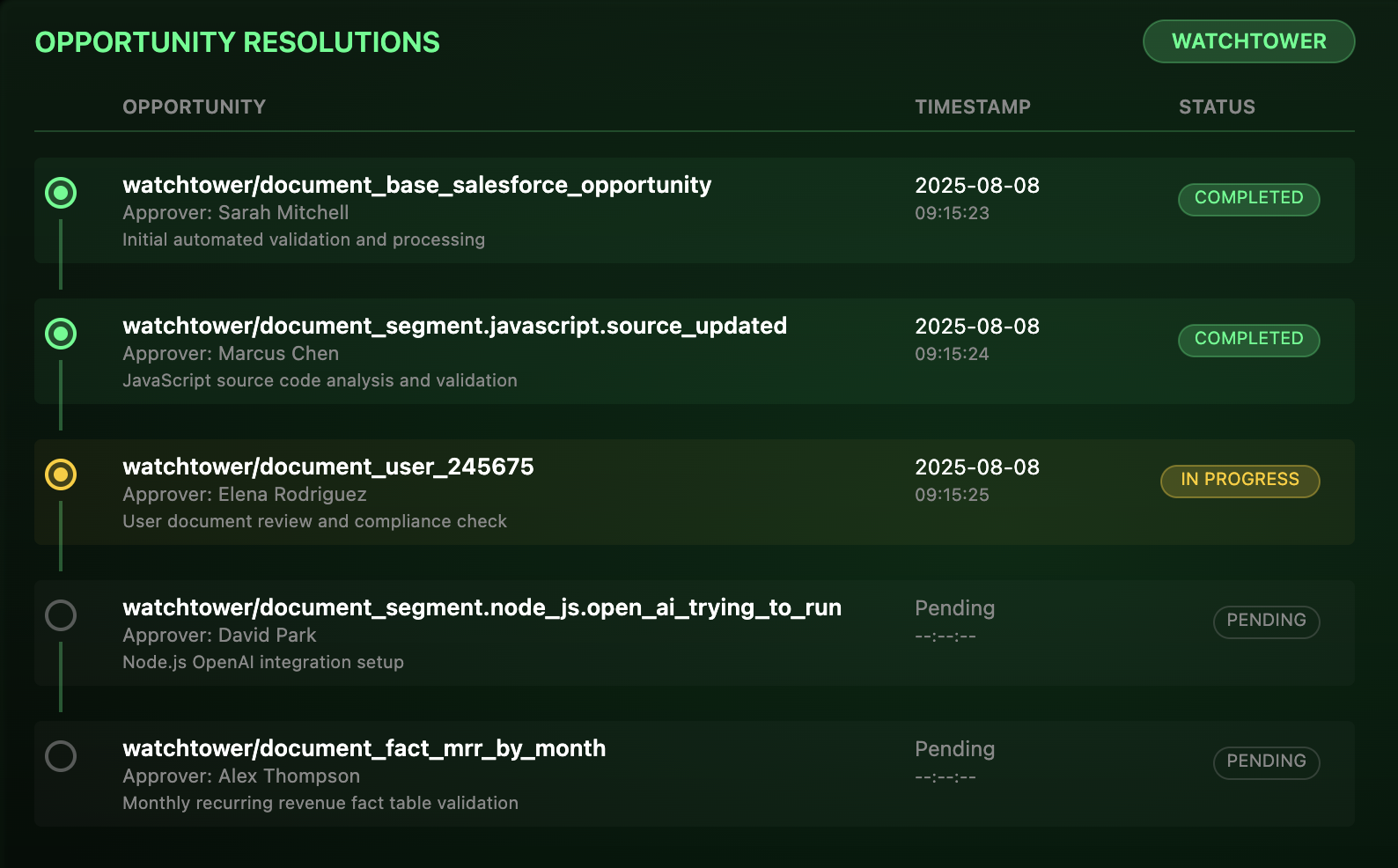Screen dimensions: 1398x868
Task: Click the COMPLETED badge for salesforce_opportunity
Action: tap(1247, 199)
